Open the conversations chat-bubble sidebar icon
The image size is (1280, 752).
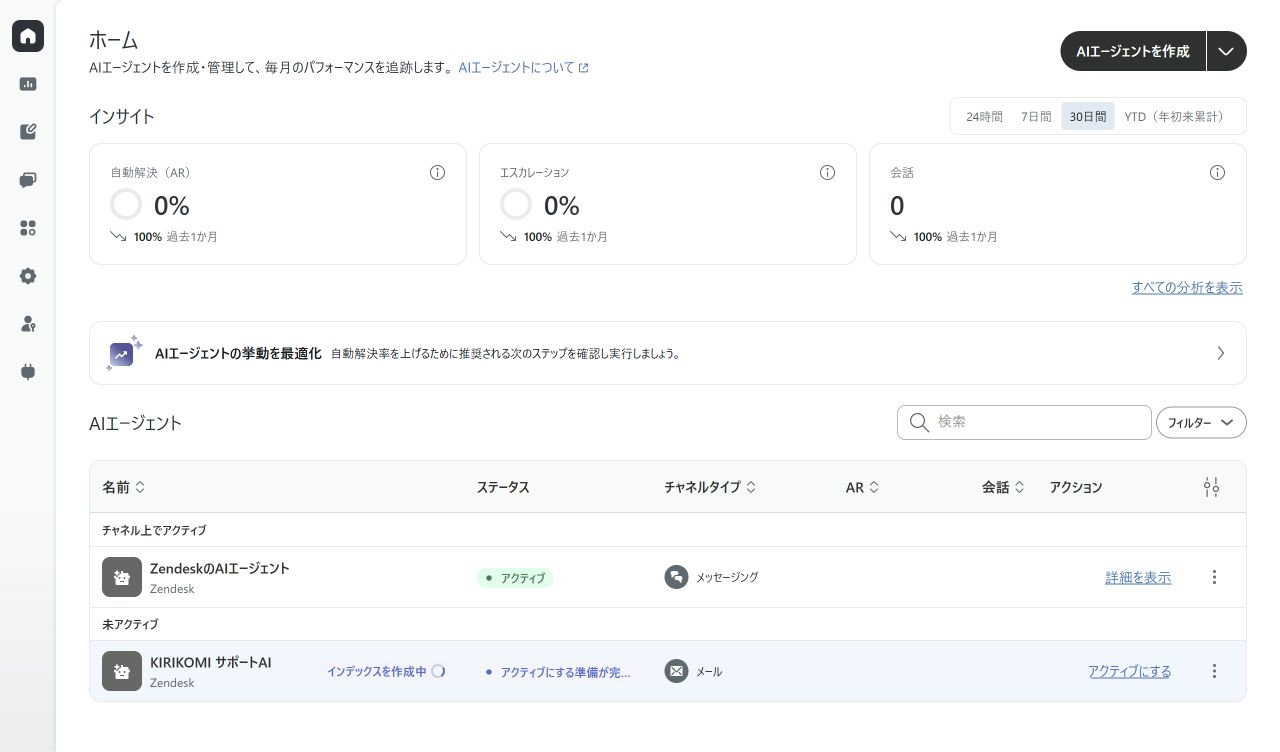[28, 180]
